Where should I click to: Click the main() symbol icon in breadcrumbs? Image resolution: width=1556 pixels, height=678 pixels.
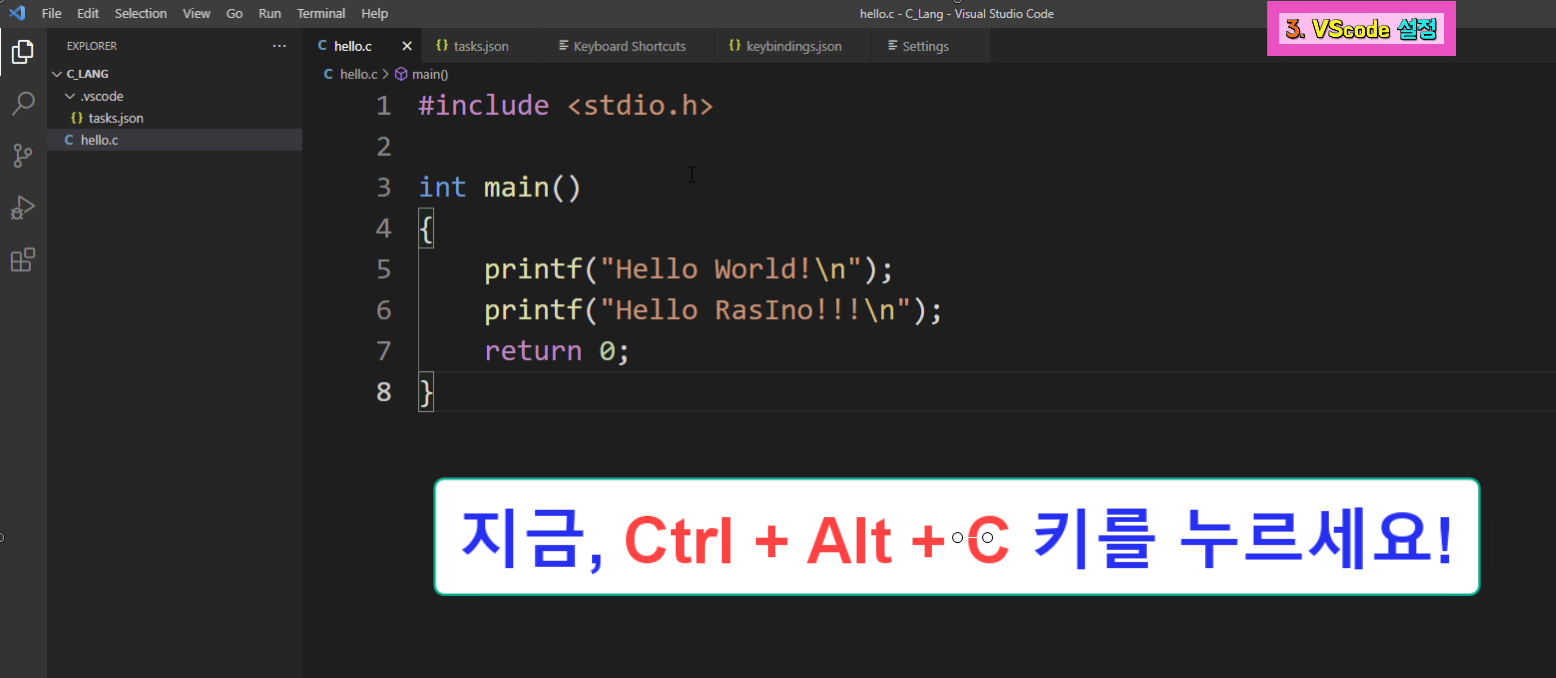coord(401,74)
